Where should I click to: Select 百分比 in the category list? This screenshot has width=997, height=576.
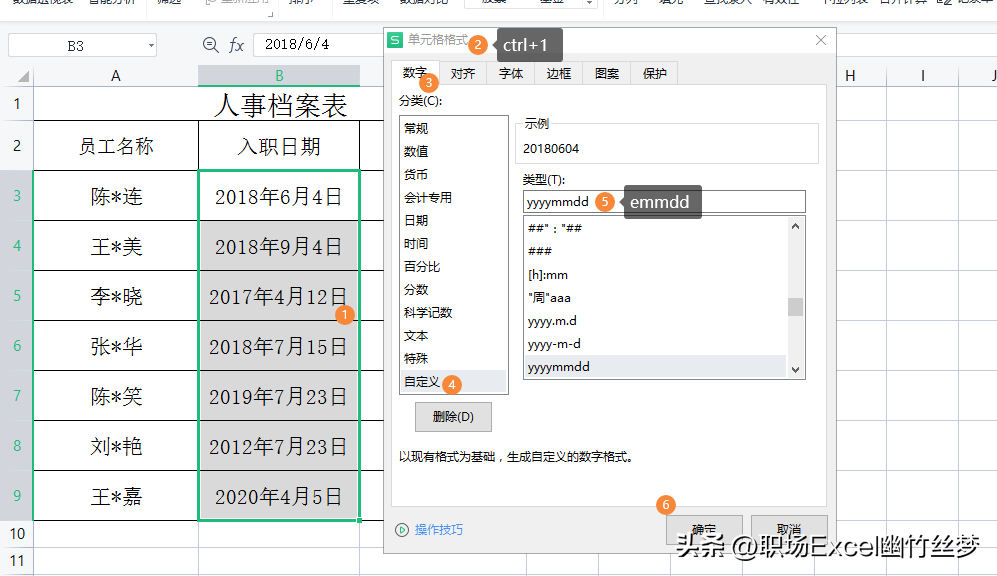click(453, 266)
